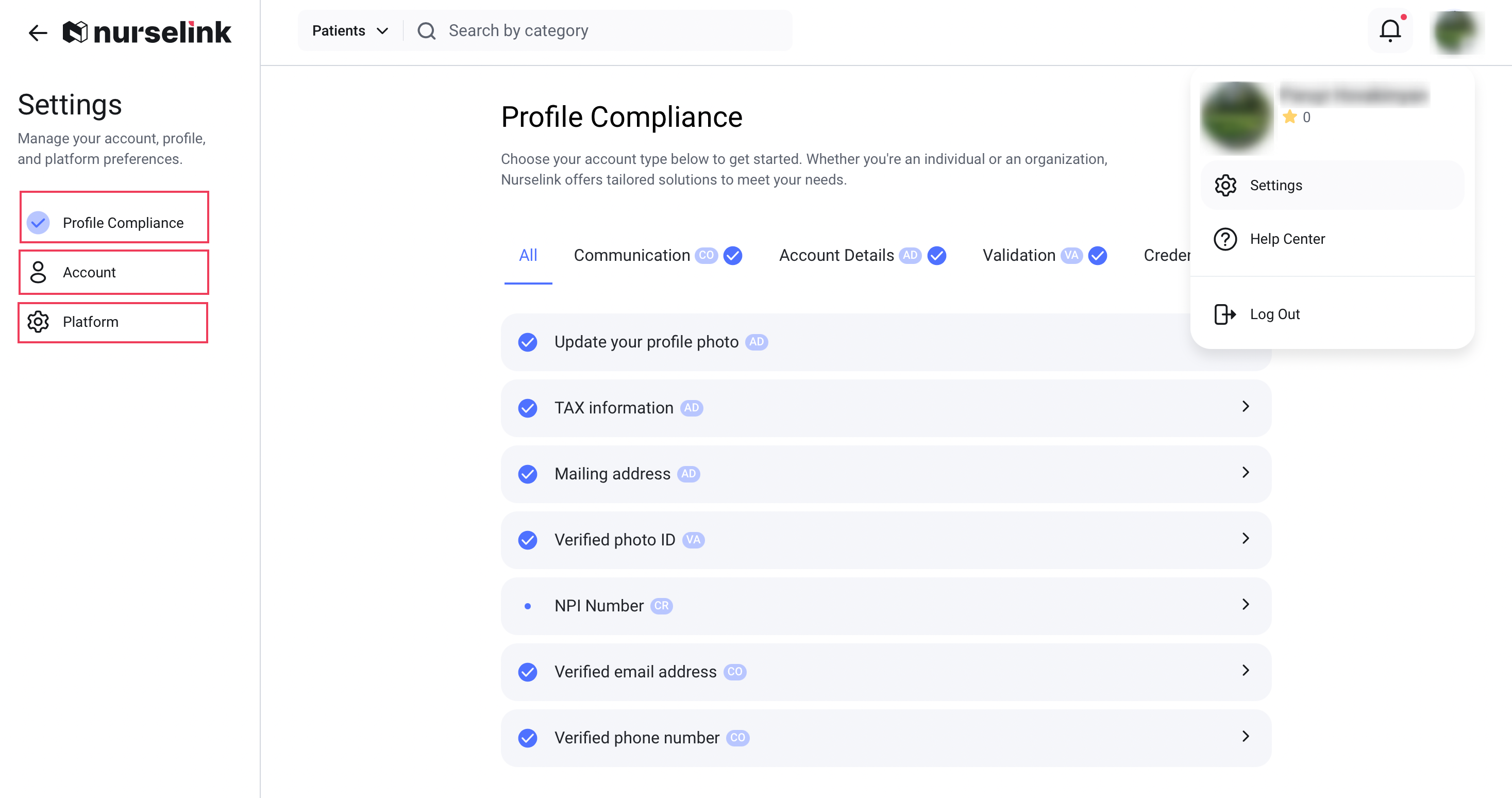The width and height of the screenshot is (1512, 798).
Task: Click the checkmark next to TAX information
Action: pos(528,408)
